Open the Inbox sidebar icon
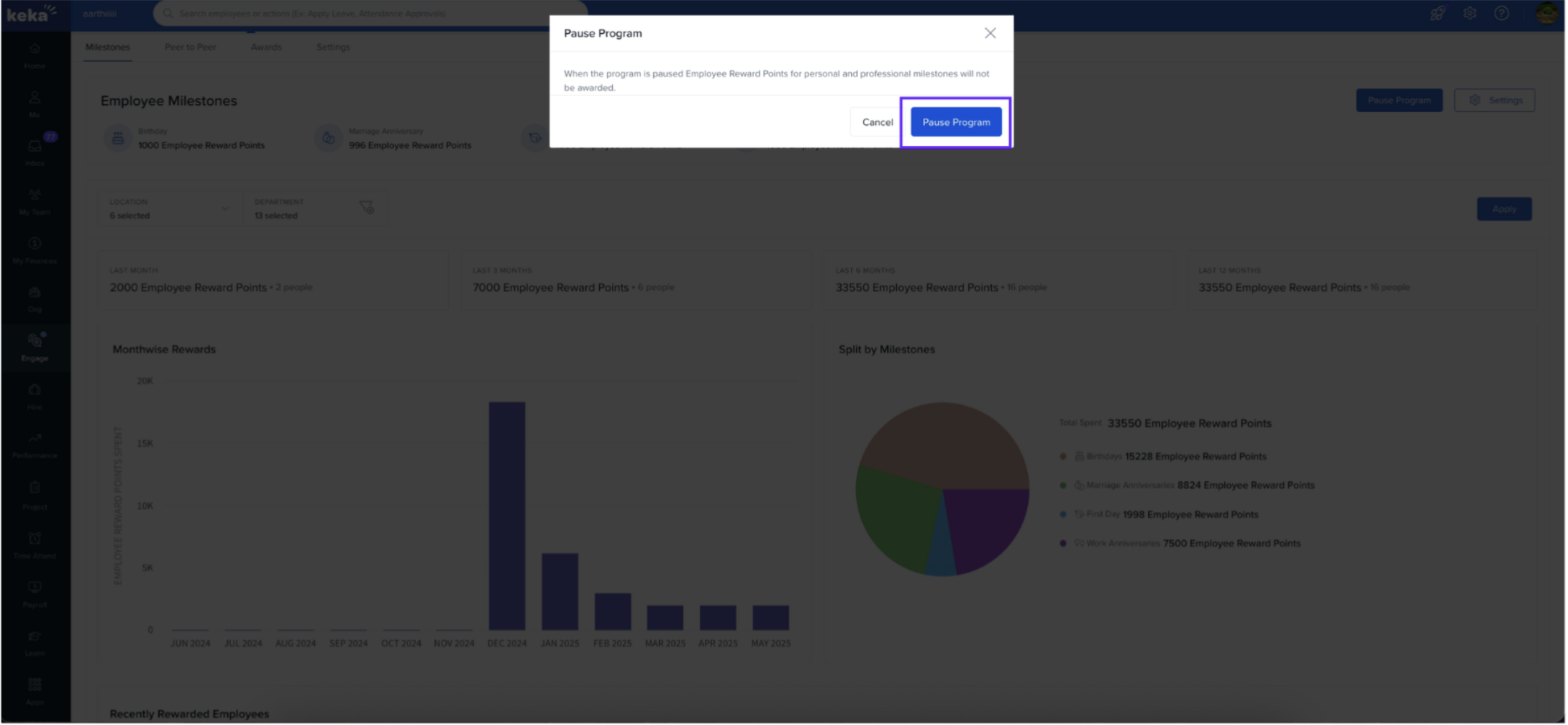This screenshot has width=1568, height=725. point(35,151)
